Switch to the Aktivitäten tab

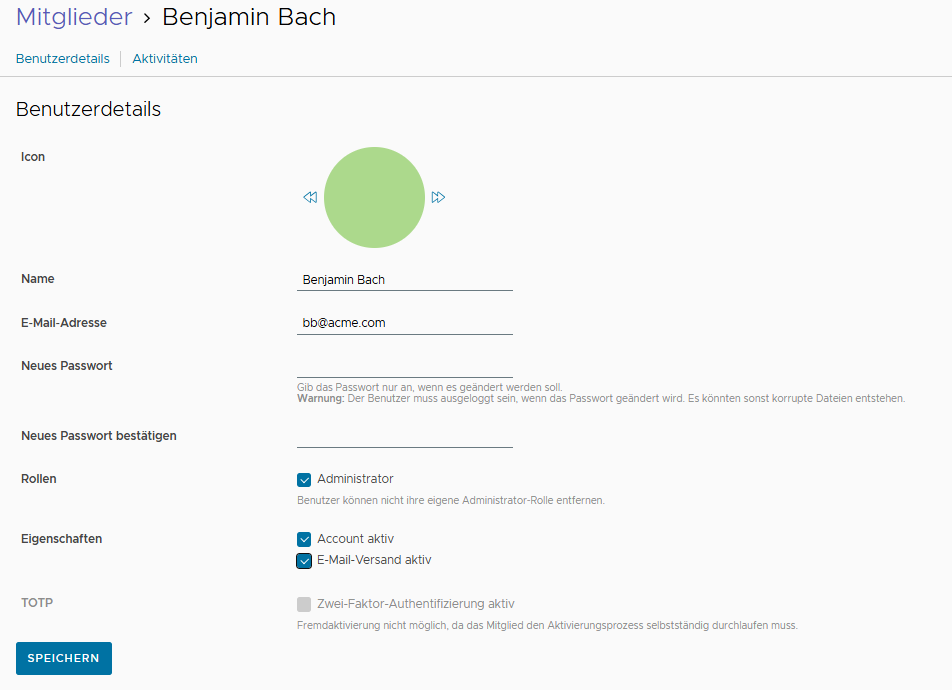[x=165, y=59]
